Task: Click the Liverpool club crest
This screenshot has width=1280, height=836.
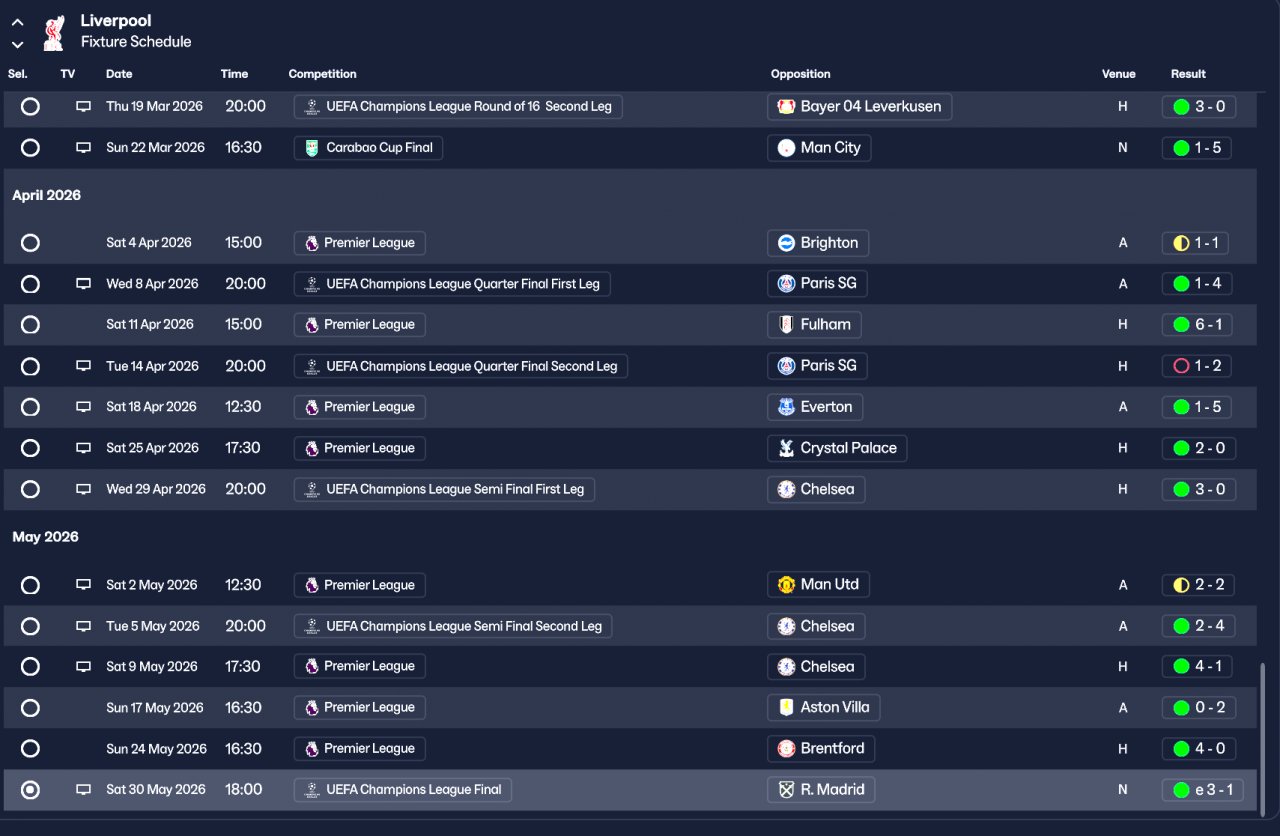Action: (54, 32)
